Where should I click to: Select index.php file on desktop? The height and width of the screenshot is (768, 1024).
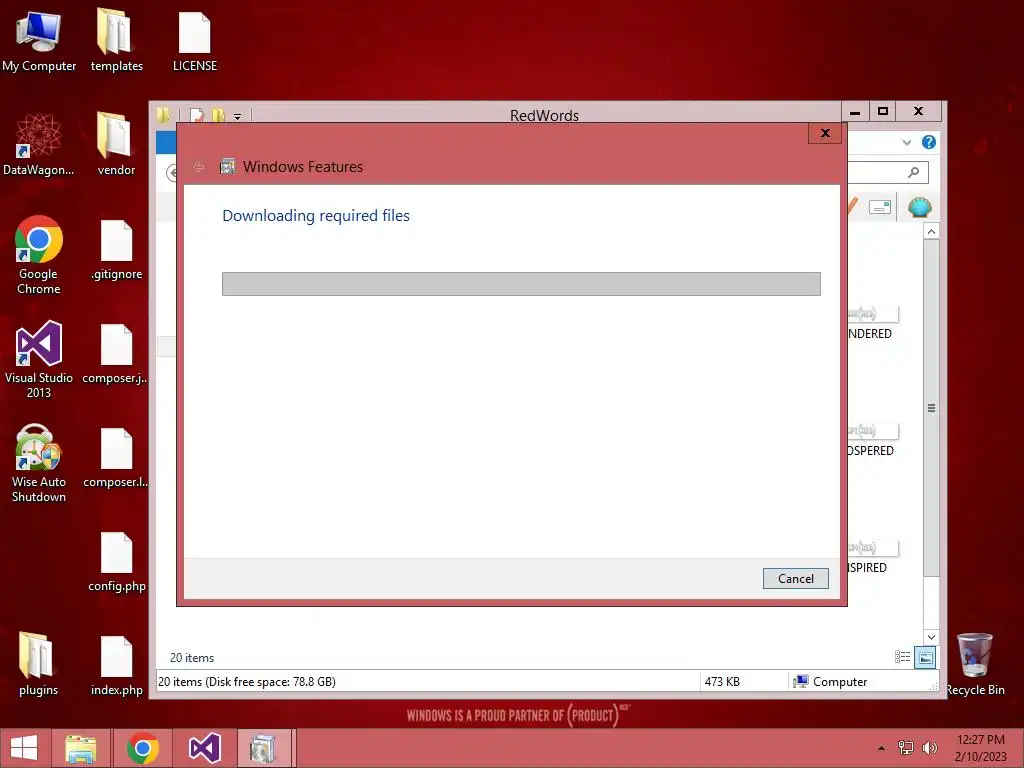click(116, 665)
